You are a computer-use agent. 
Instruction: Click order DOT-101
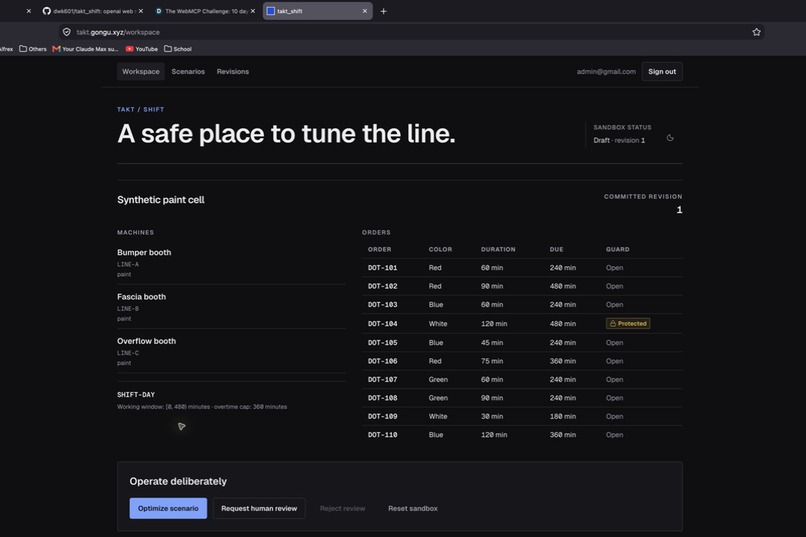coord(382,268)
